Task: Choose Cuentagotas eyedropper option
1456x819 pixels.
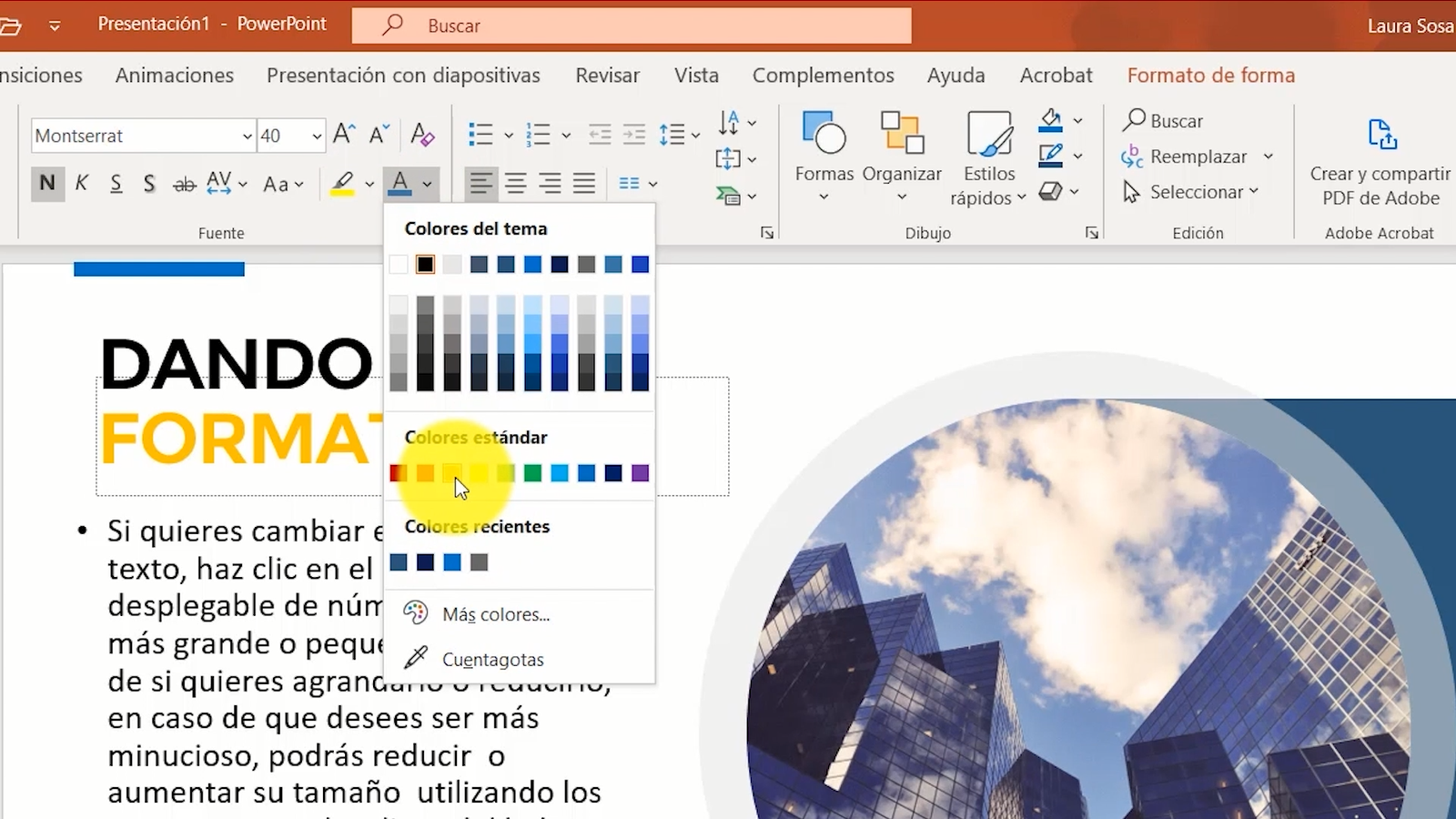Action: pyautogui.click(x=519, y=659)
